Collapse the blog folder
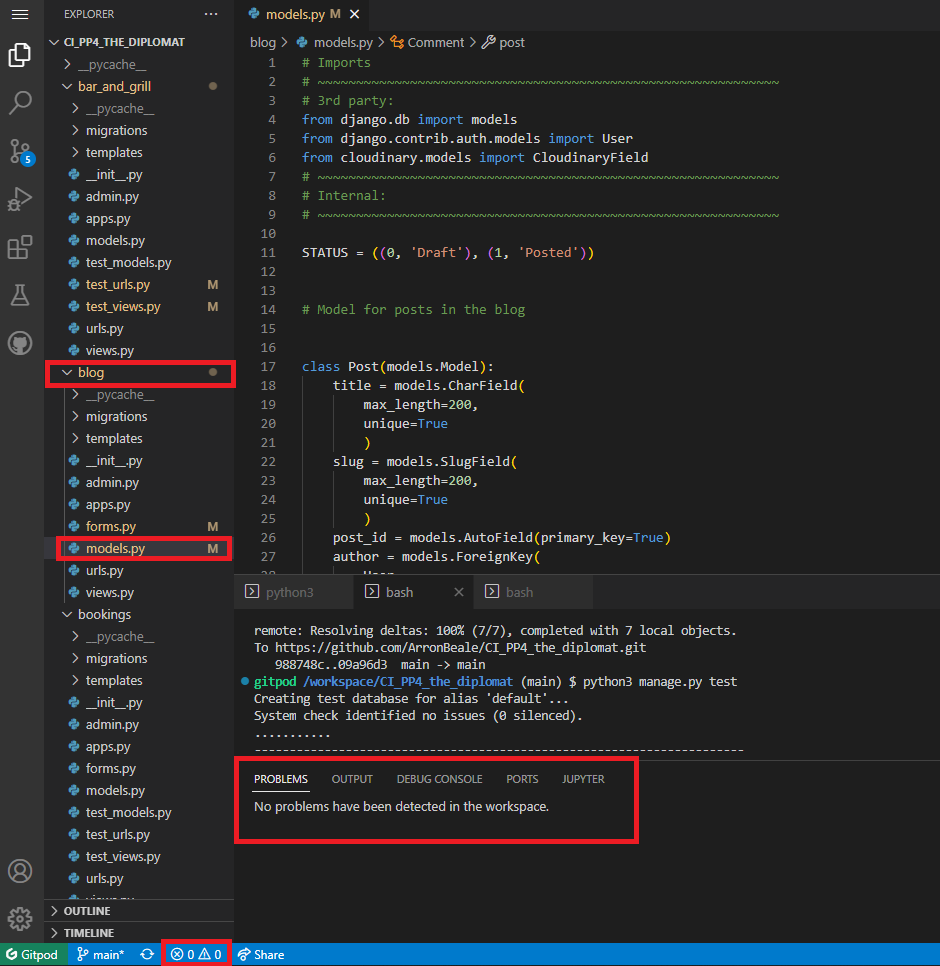The height and width of the screenshot is (966, 940). tap(139, 372)
